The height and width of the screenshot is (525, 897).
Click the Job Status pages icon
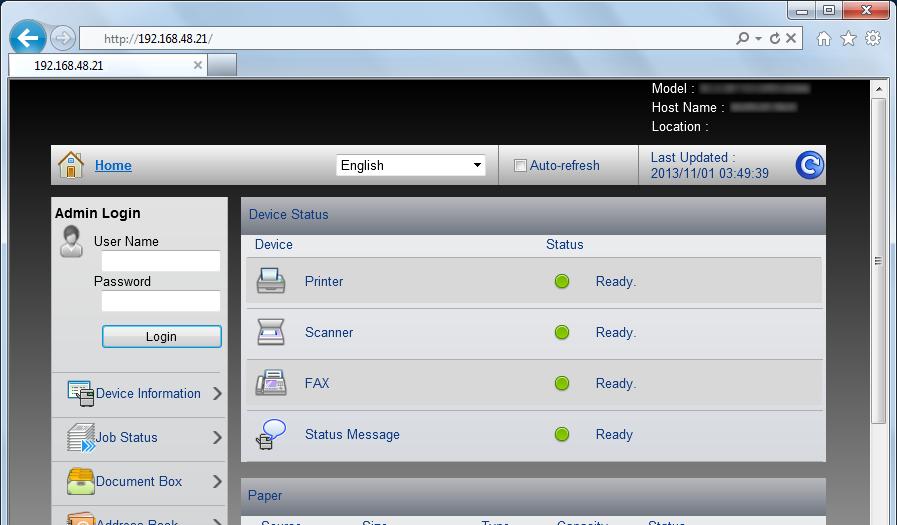coord(81,438)
